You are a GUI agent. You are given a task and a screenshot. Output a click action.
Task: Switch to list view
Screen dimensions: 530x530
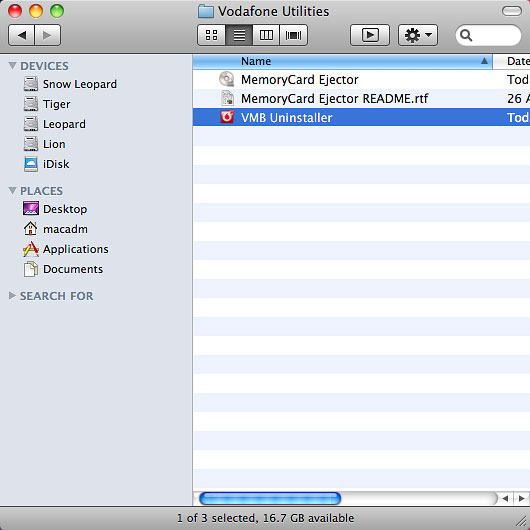tap(239, 35)
